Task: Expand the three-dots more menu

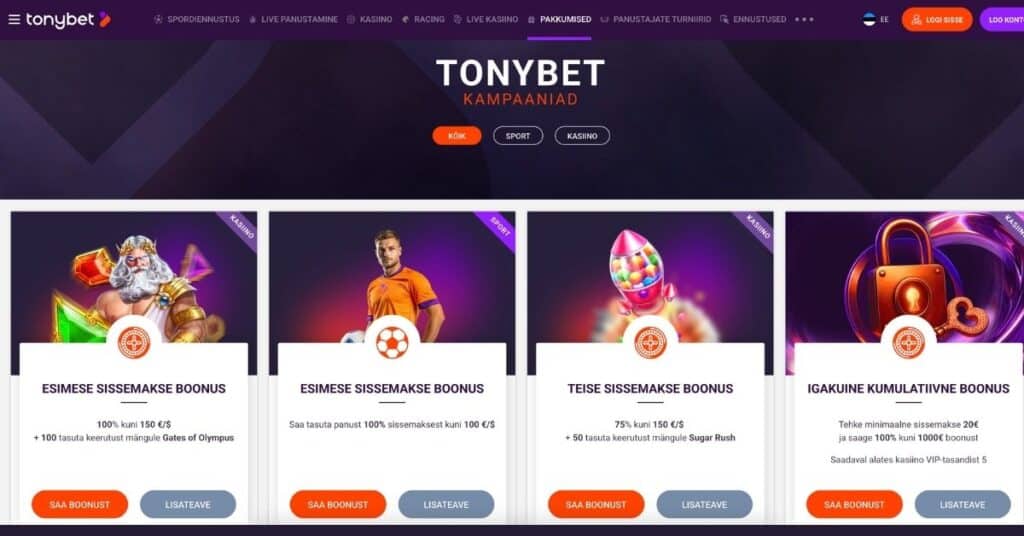Action: pos(804,20)
